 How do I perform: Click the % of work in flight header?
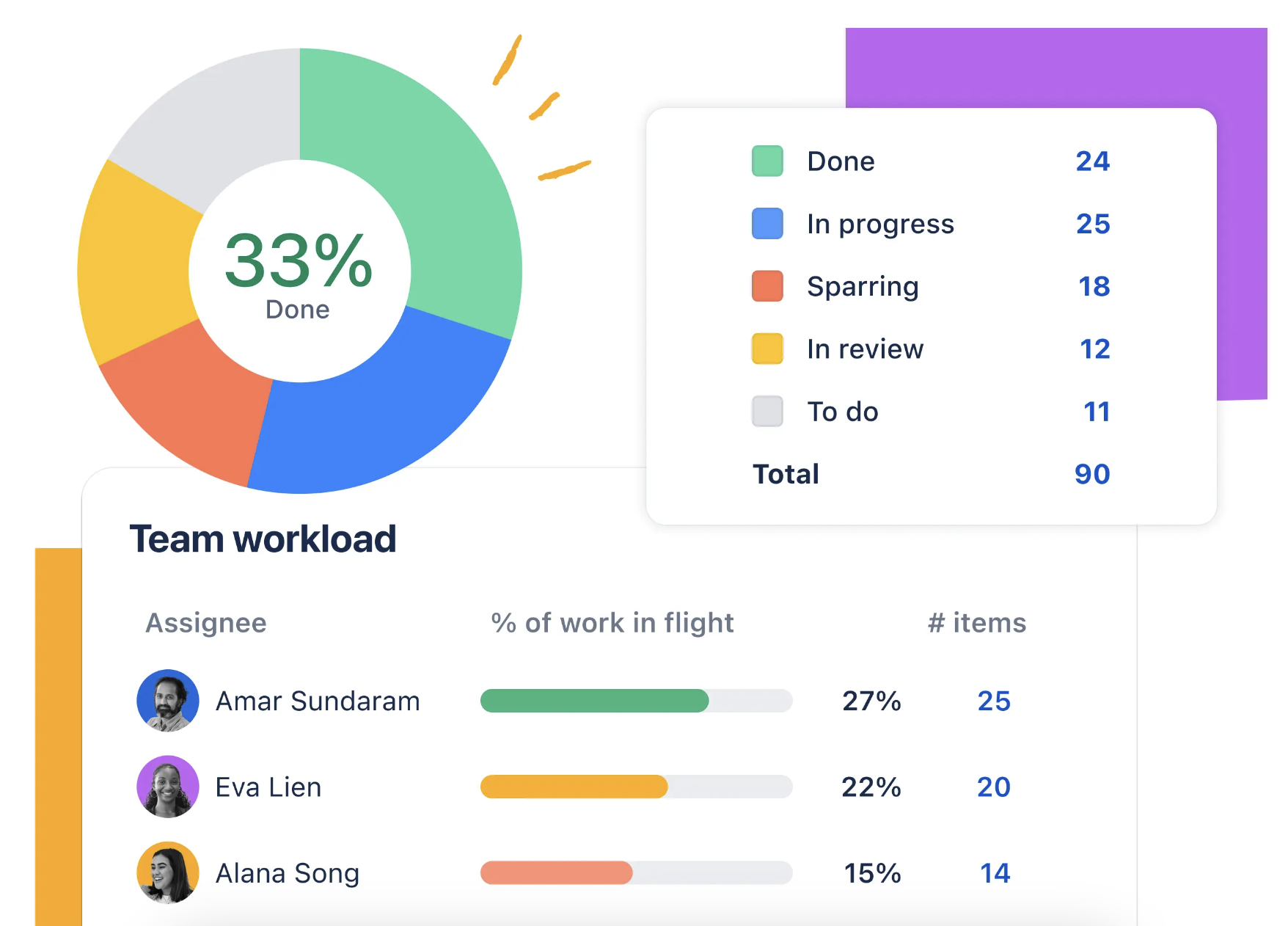click(x=612, y=623)
